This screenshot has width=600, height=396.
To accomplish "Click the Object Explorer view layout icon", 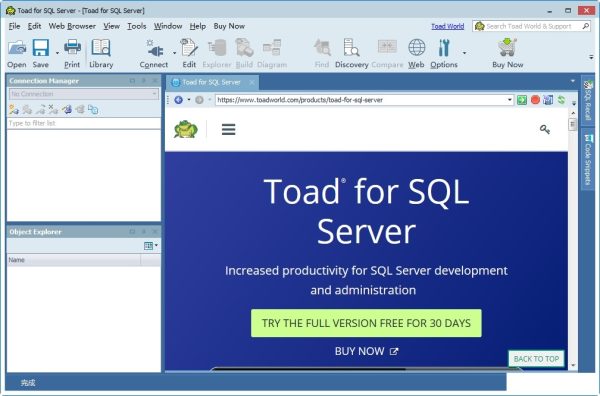I will click(148, 246).
